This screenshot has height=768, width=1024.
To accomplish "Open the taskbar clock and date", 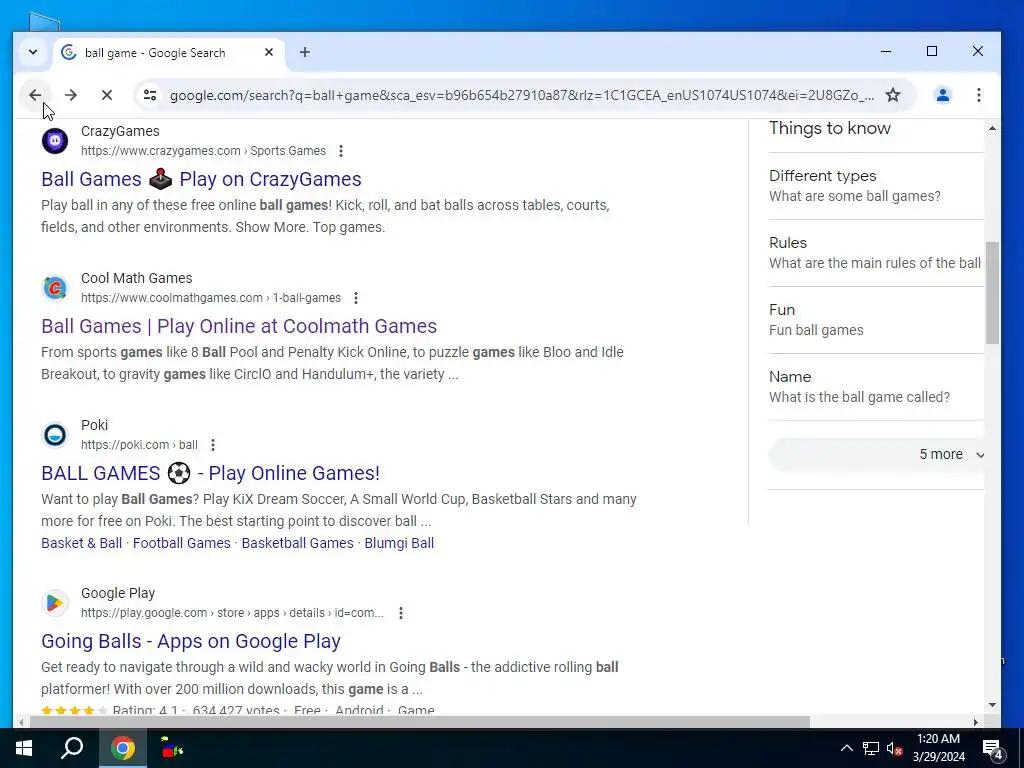I will click(938, 748).
